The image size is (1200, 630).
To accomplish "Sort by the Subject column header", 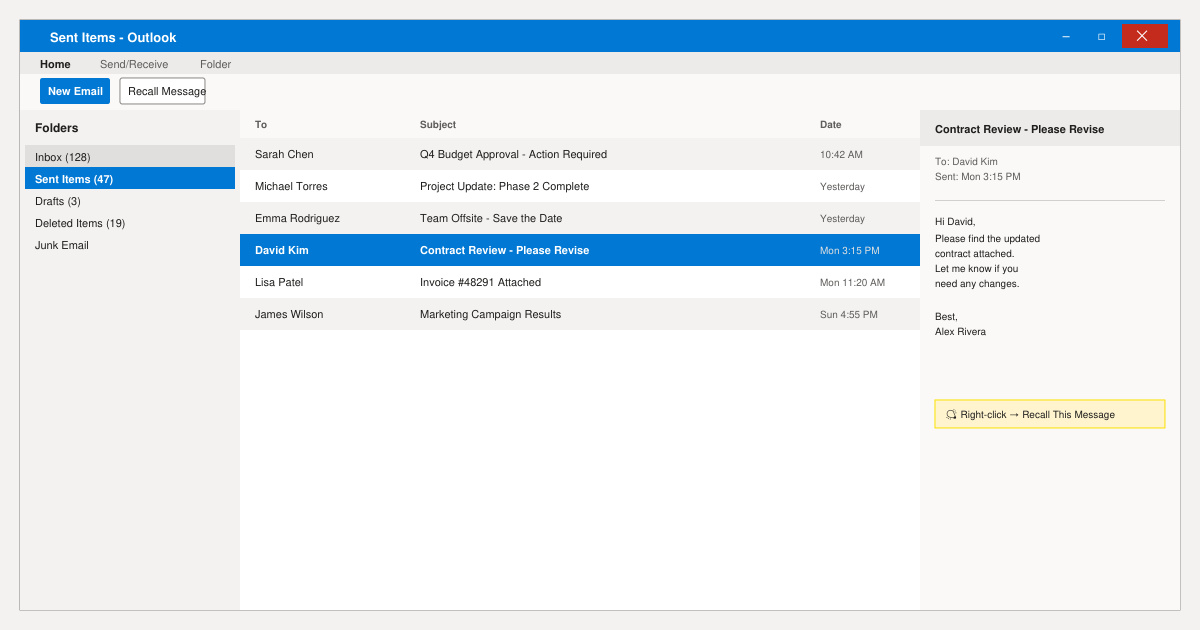I will click(x=438, y=125).
